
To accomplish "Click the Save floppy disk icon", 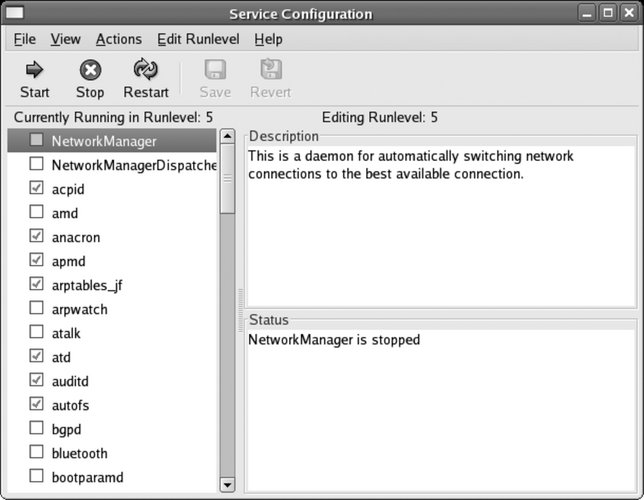I will pos(215,69).
